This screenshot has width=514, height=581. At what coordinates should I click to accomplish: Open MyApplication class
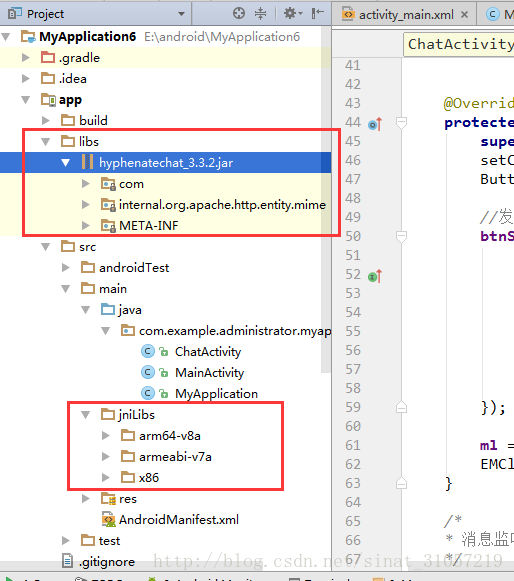216,394
